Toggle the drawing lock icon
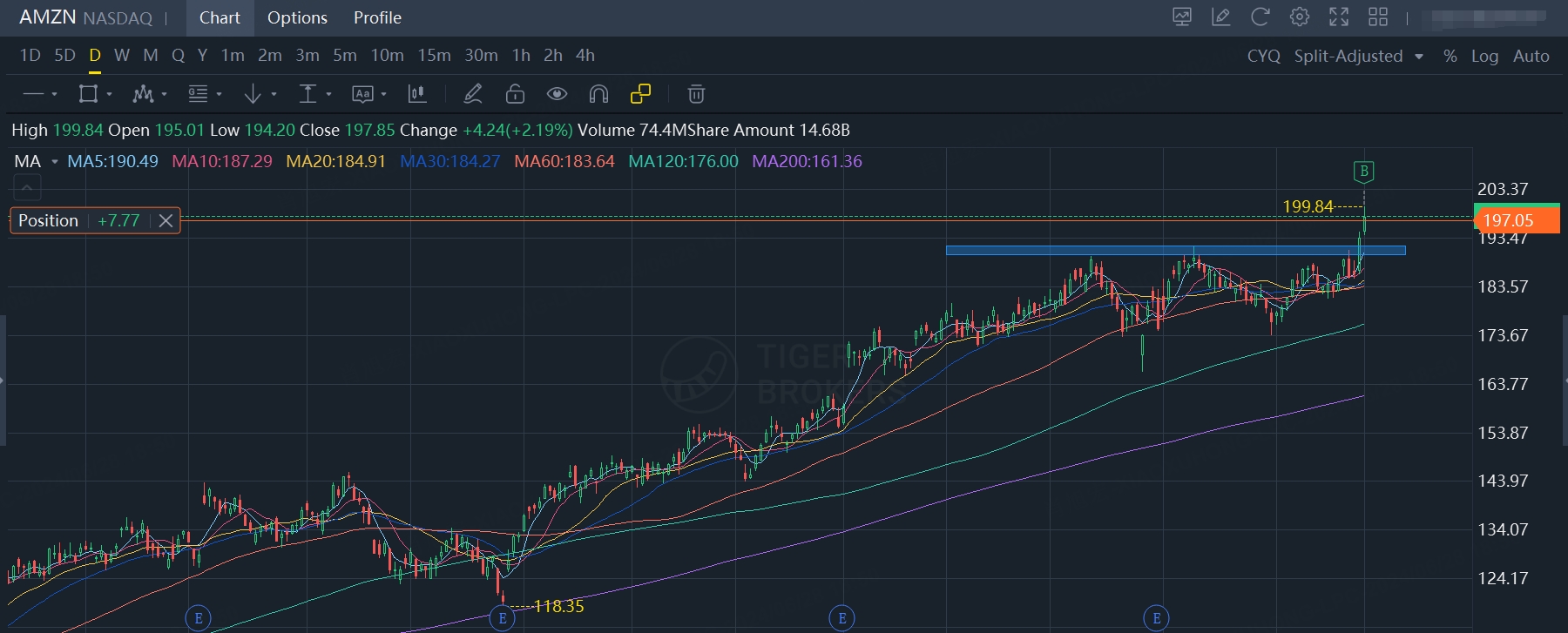 coord(515,94)
